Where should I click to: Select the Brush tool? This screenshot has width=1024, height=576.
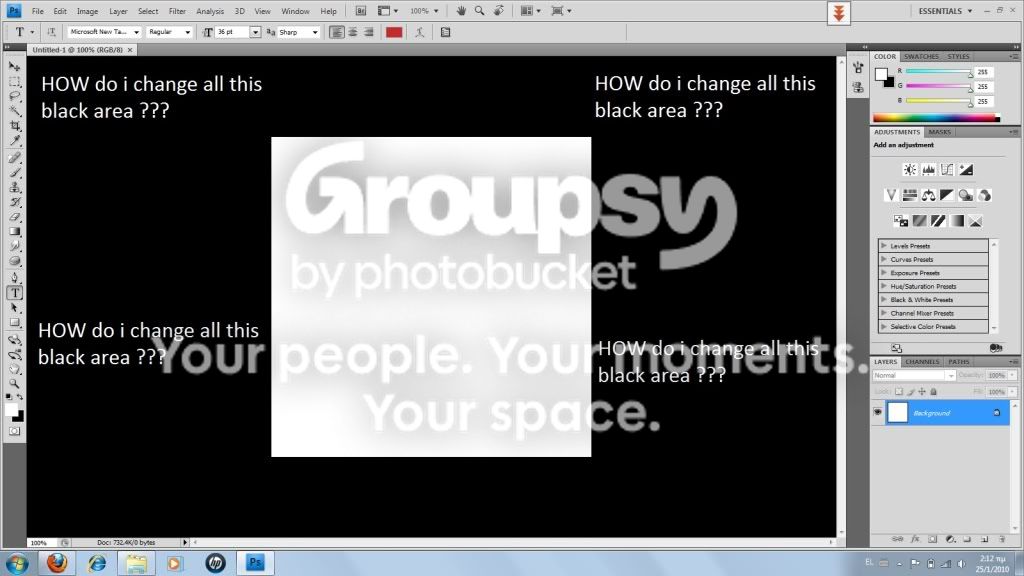[x=14, y=172]
